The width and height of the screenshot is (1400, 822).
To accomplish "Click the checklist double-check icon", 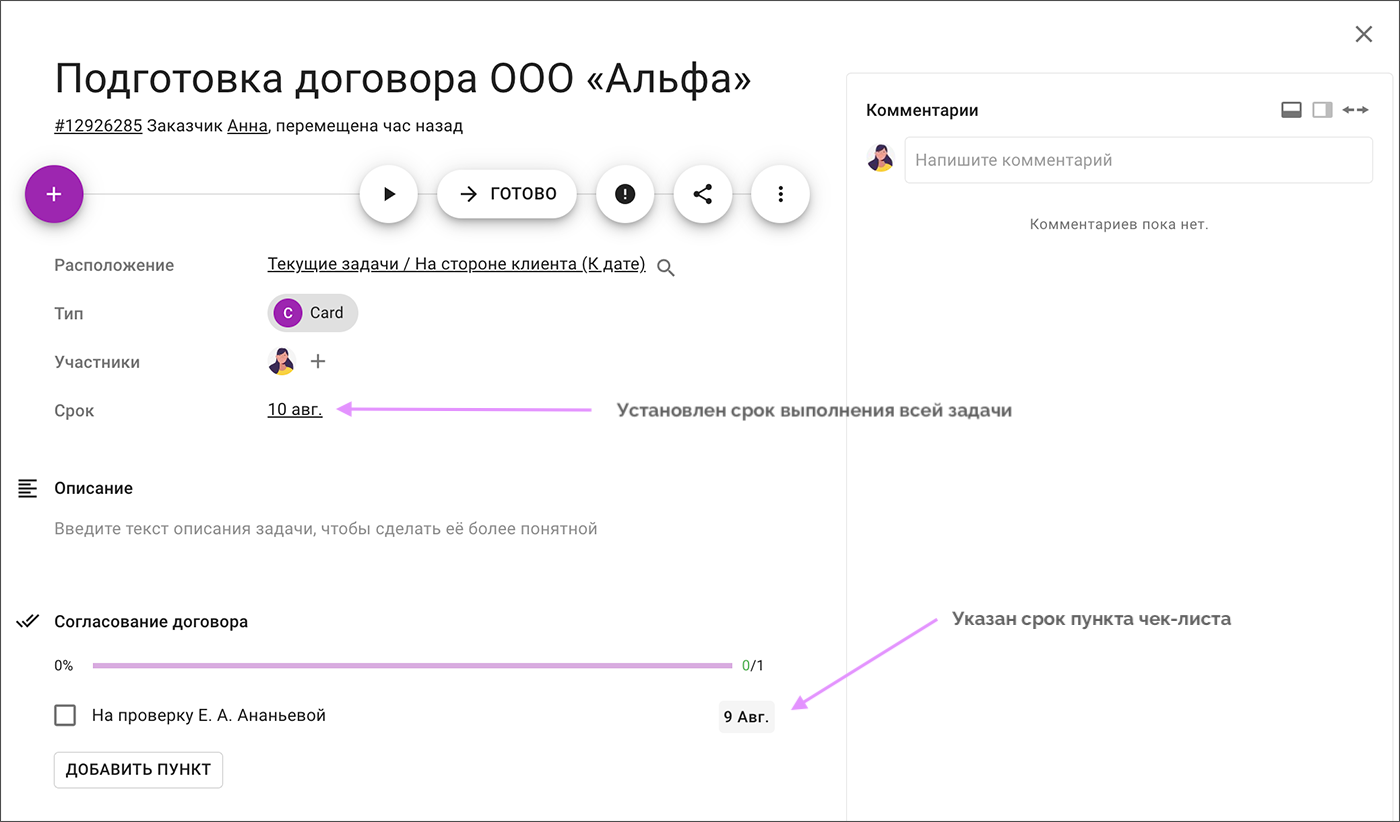I will (28, 621).
